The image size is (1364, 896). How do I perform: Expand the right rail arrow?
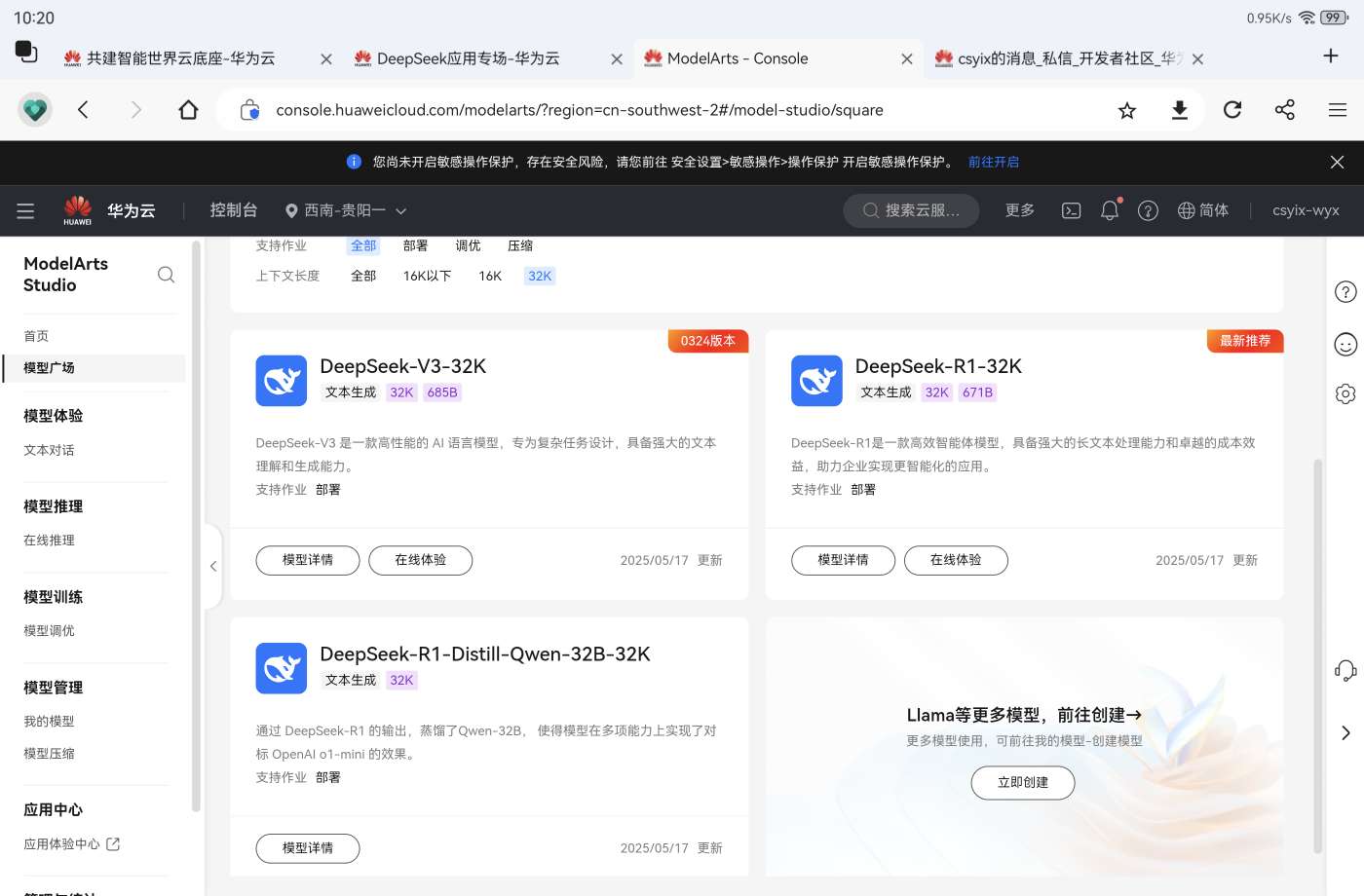(1345, 732)
